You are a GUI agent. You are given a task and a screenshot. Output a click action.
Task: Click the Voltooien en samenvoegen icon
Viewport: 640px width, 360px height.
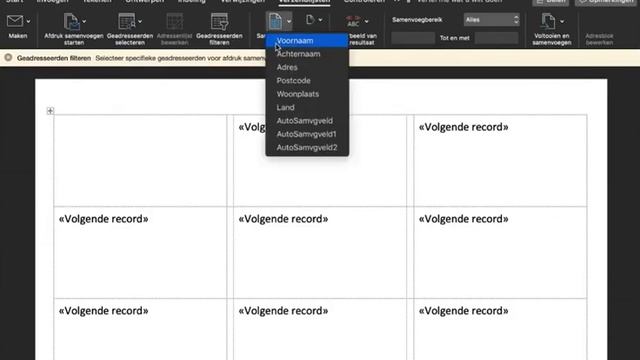tap(548, 21)
